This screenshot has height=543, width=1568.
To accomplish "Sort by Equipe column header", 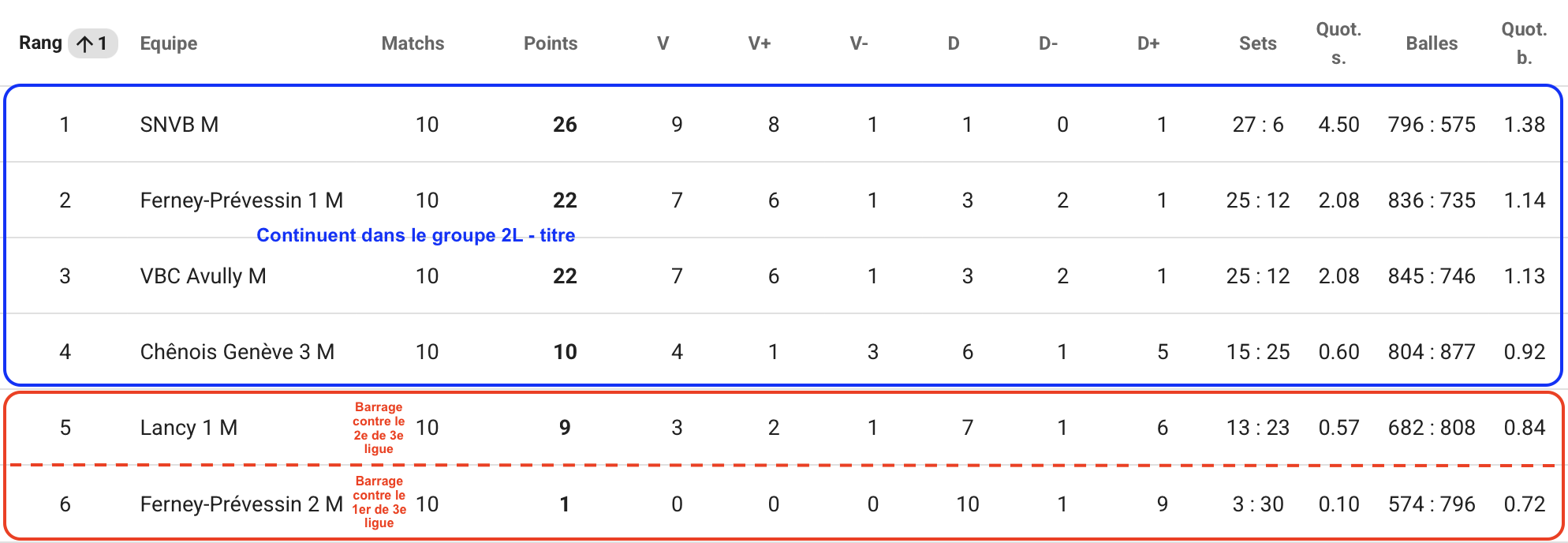I will click(x=169, y=43).
